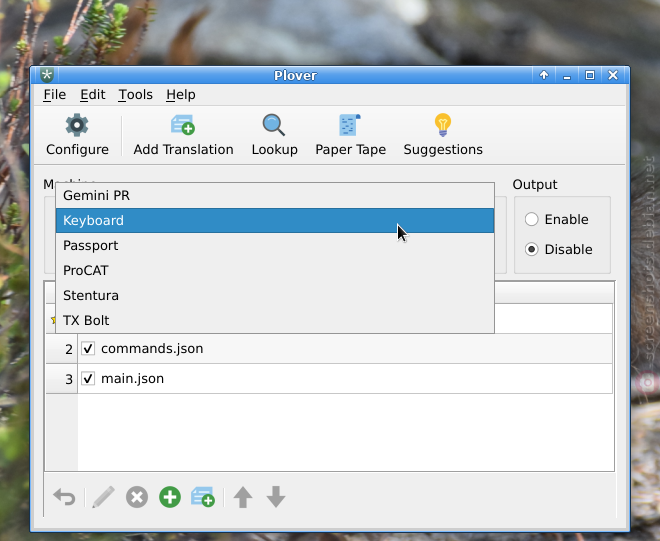Click the pencil edit dictionary icon

104,497
